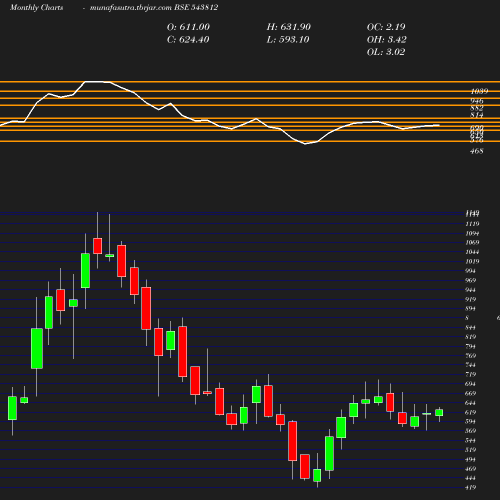This screenshot has width=500, height=500.
Task: Click the '1039' label on upper indicator axis
Action: coord(479,91)
